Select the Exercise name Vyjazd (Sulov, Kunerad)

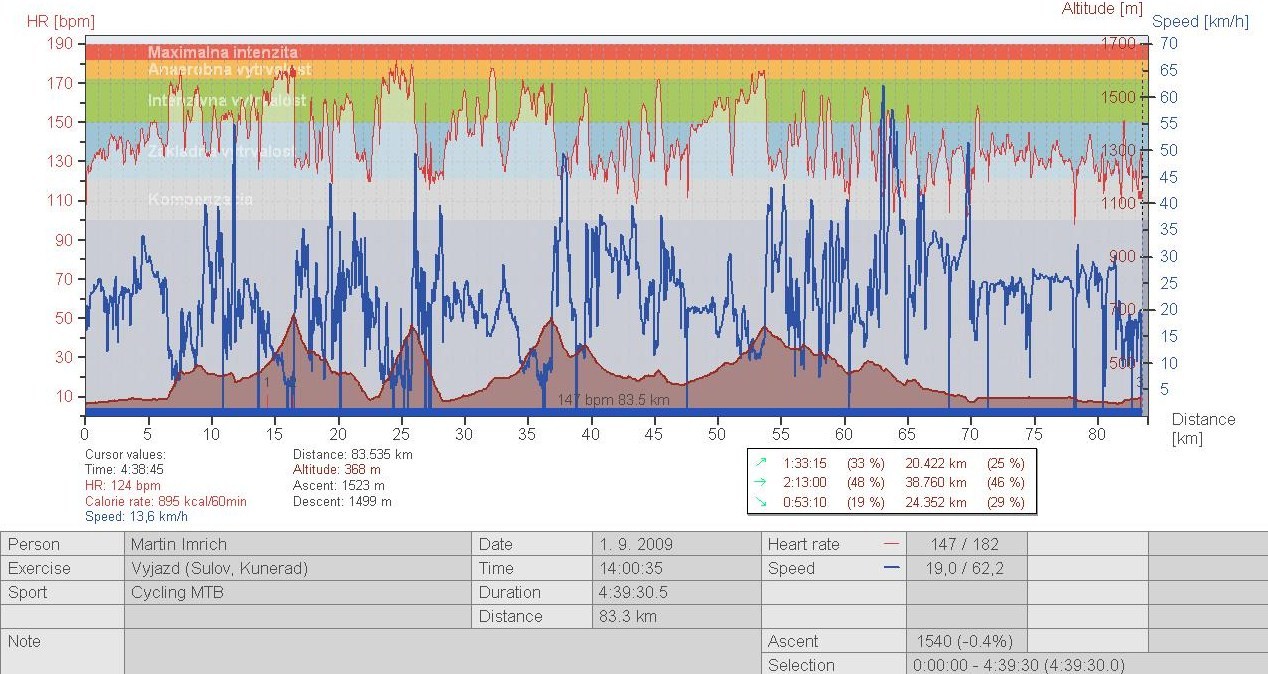click(219, 569)
